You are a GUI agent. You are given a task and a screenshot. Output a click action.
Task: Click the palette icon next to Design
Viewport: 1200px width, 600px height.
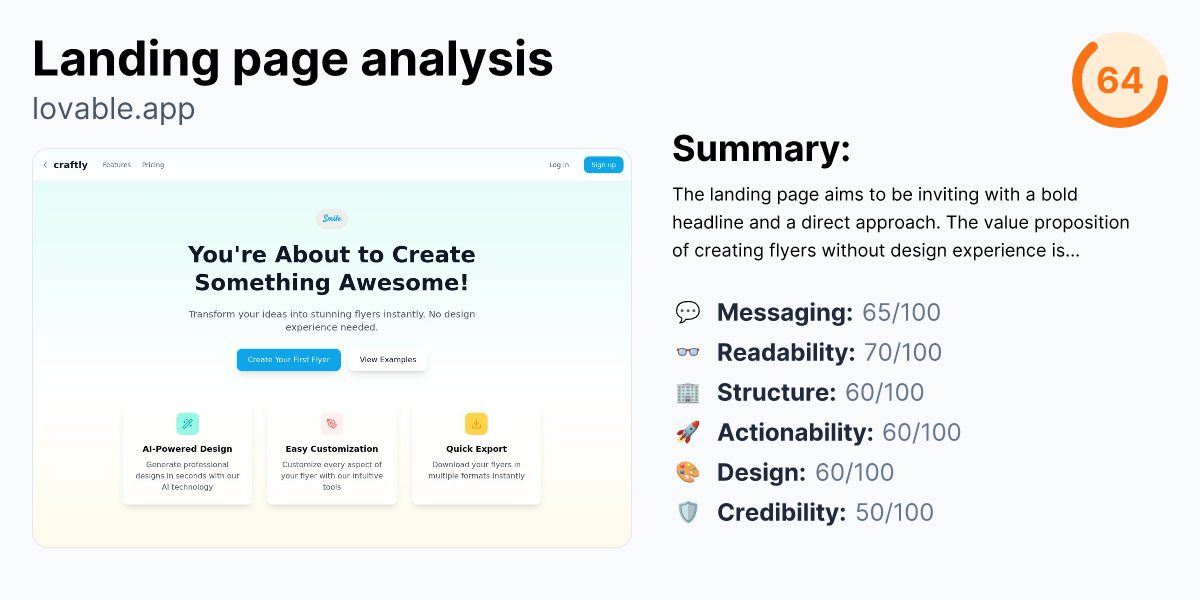point(688,472)
